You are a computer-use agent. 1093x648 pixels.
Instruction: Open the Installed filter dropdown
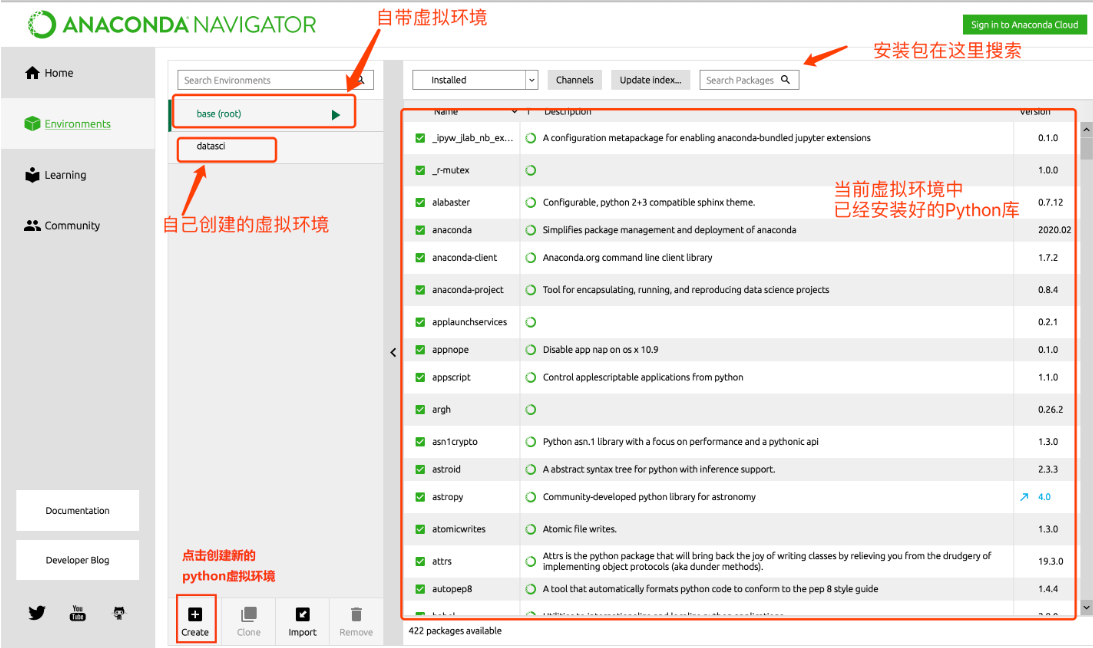[474, 79]
